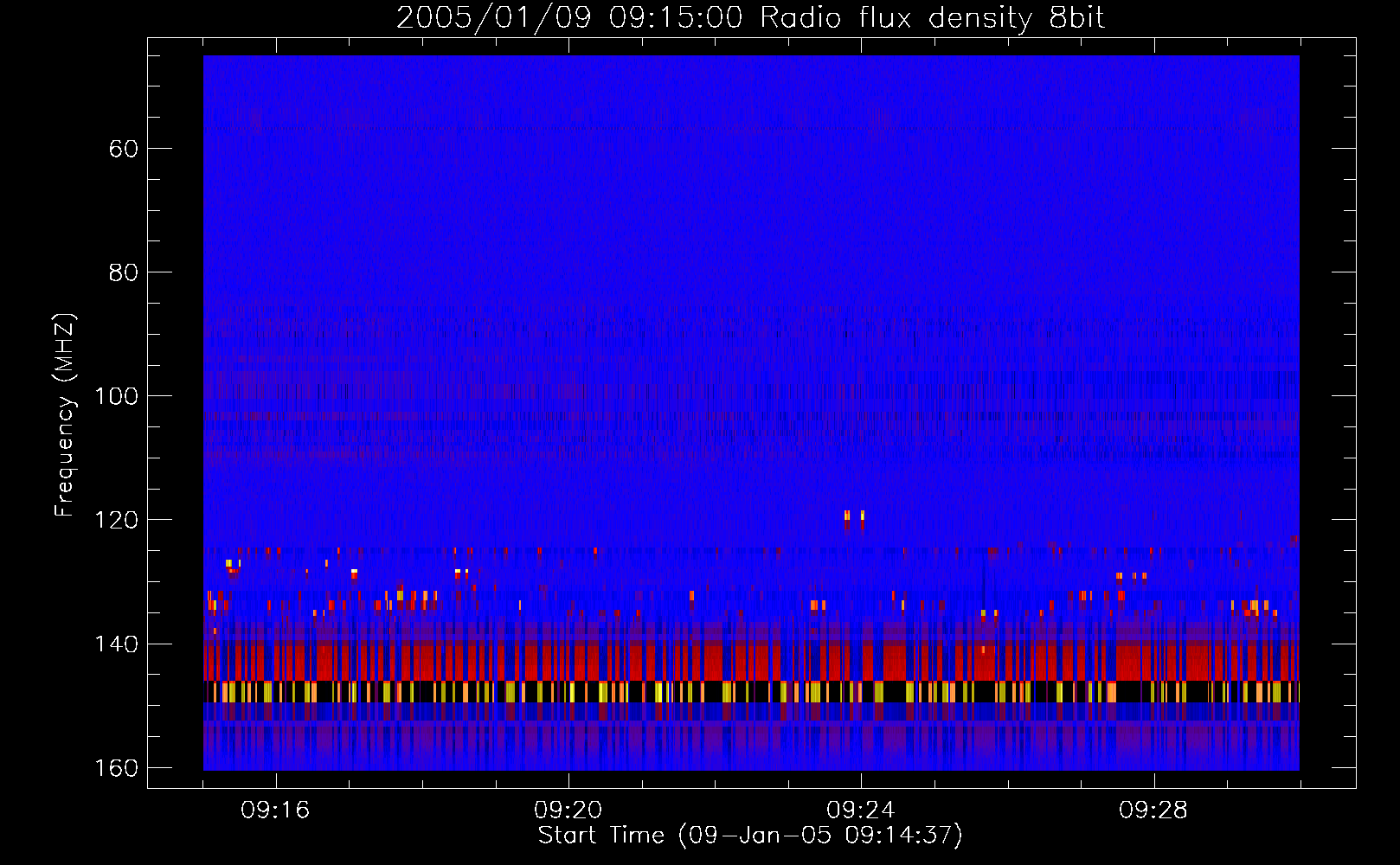Click the 60 frequency tick label
Viewport: 1400px width, 865px height.
tap(124, 149)
